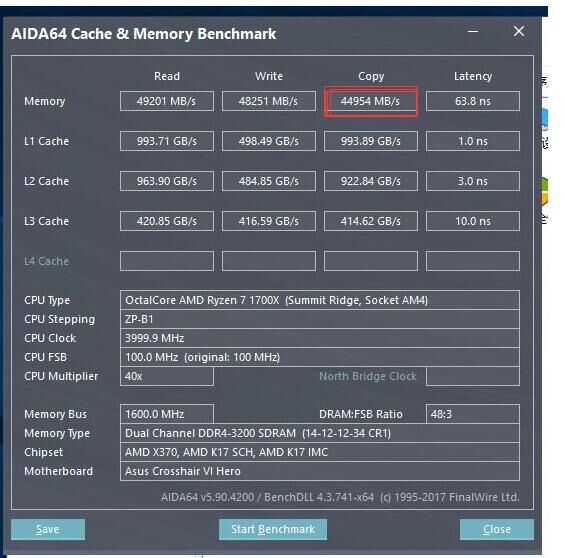
Task: Click the Memory Type label
Action: pos(57,434)
